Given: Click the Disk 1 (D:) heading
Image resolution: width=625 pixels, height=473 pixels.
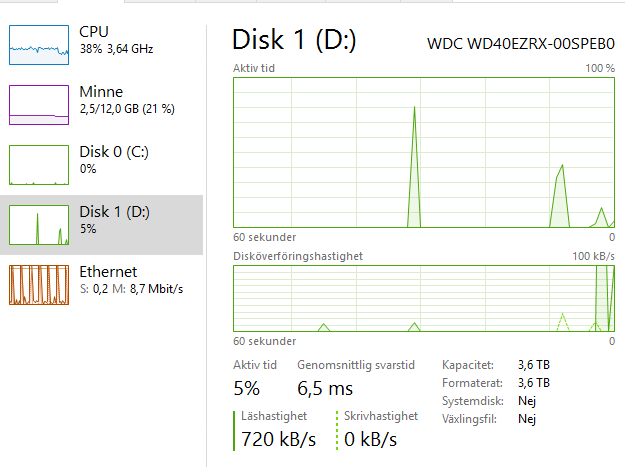Looking at the screenshot, I should (x=294, y=40).
